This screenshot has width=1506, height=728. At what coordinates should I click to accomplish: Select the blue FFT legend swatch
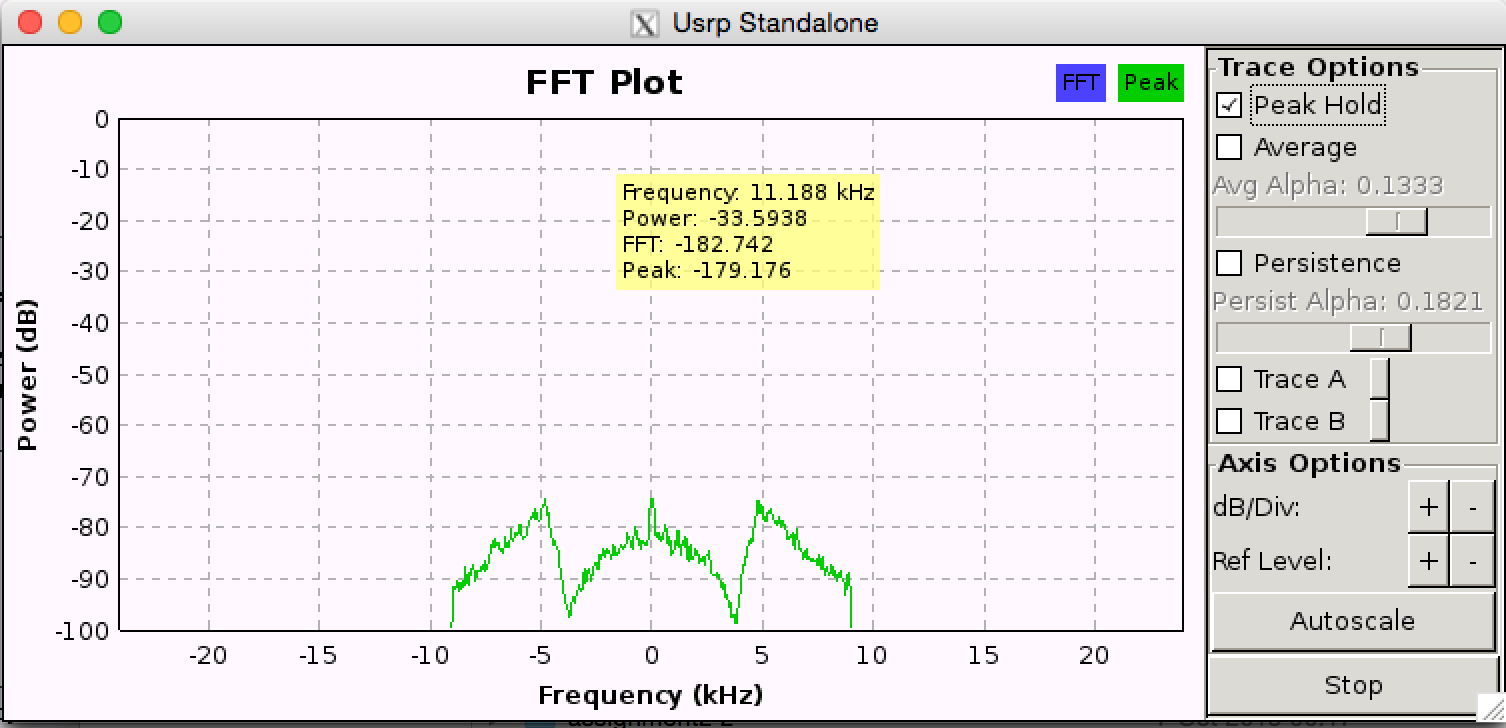click(x=1080, y=83)
